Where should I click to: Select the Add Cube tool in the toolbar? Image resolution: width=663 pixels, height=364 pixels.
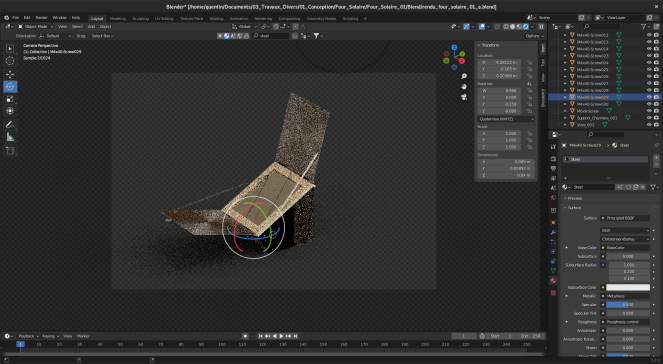(10, 151)
